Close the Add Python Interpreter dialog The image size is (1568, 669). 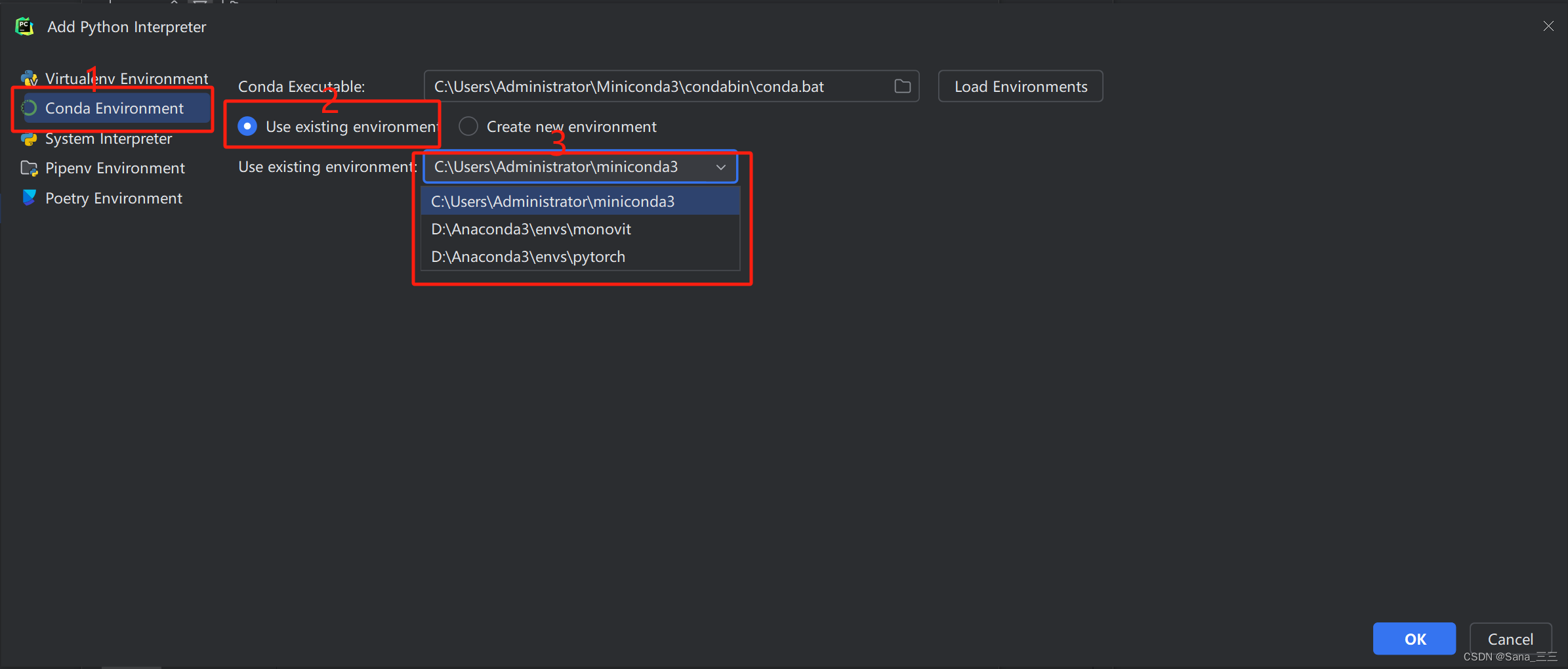[1549, 26]
